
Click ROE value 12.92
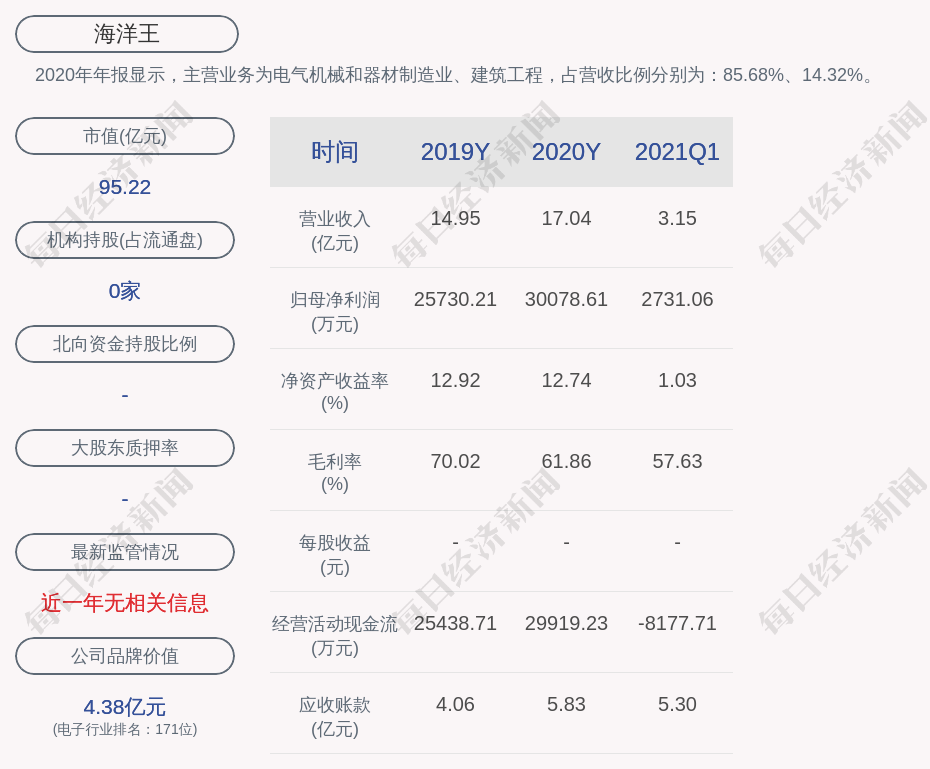455,380
